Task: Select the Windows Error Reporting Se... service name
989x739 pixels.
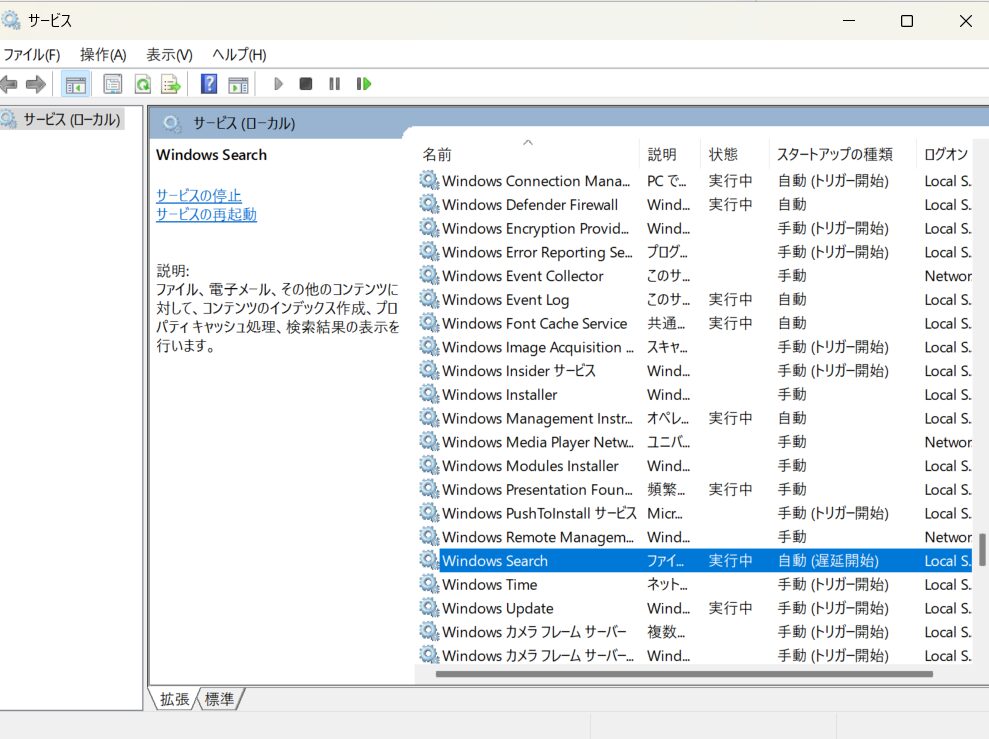Action: [x=537, y=252]
